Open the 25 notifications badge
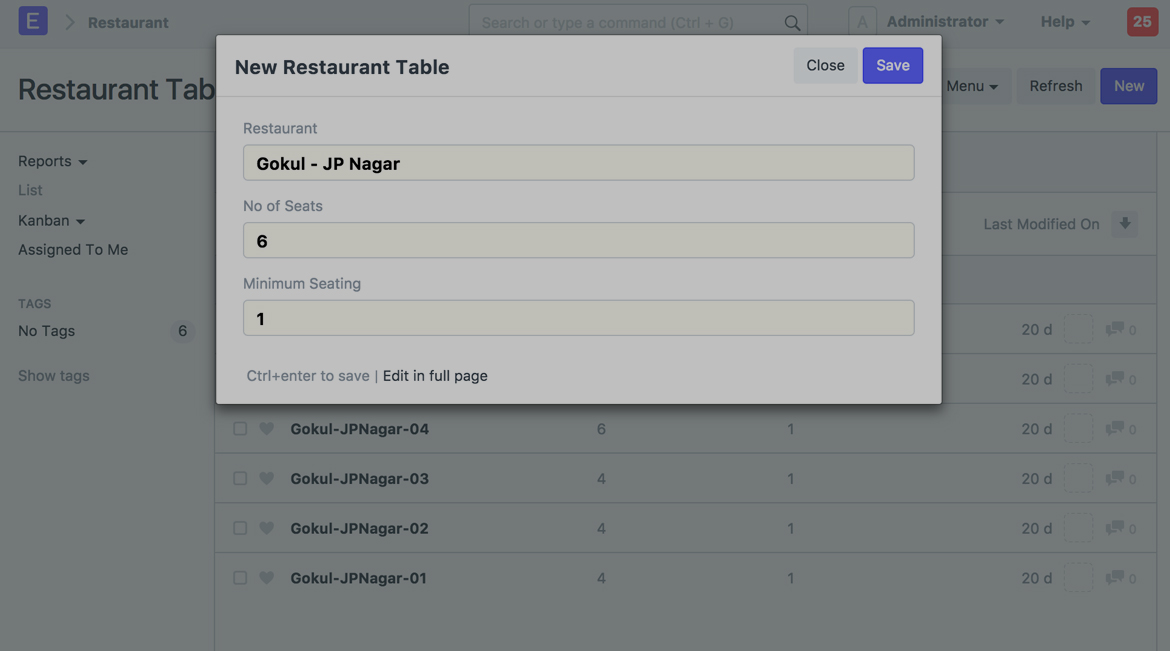This screenshot has height=651, width=1170. [x=1142, y=21]
